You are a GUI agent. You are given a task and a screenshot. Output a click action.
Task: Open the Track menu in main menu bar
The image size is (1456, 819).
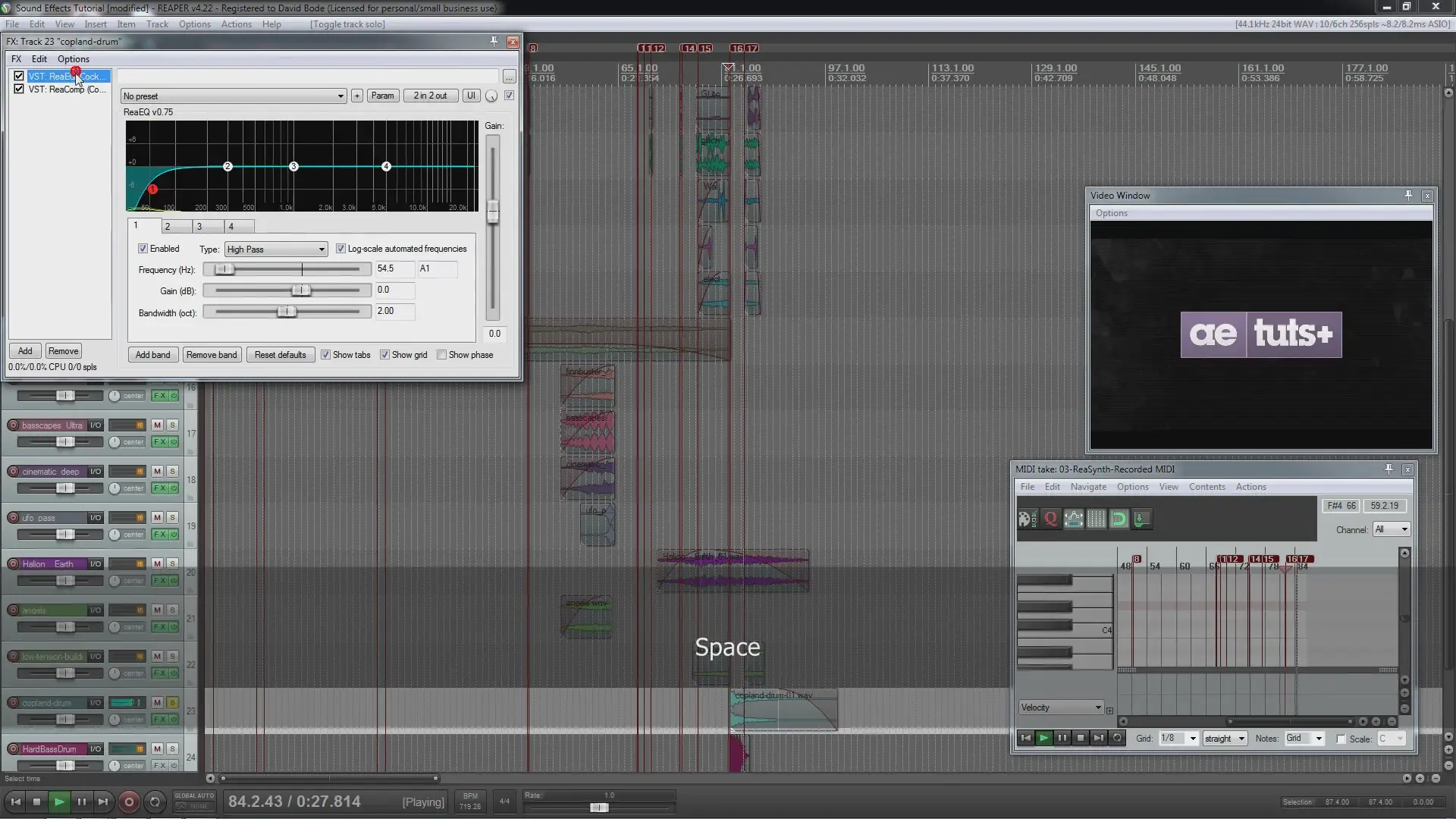157,24
